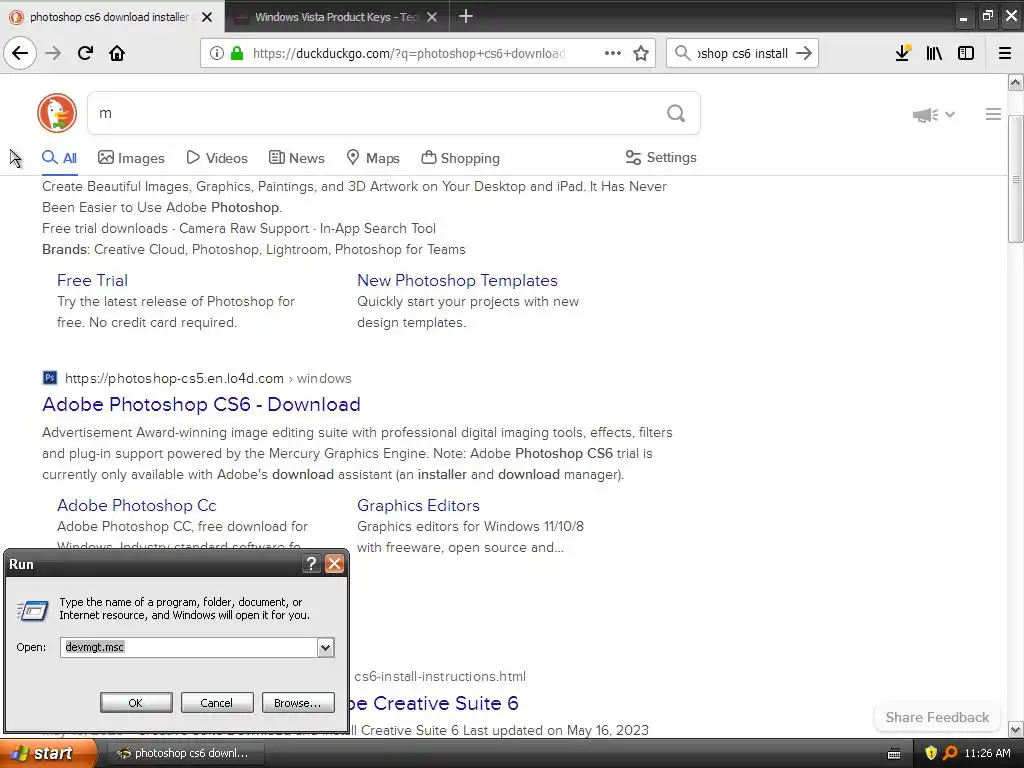Open the downloads arrow panel
Viewport: 1024px width, 768px height.
tap(903, 53)
